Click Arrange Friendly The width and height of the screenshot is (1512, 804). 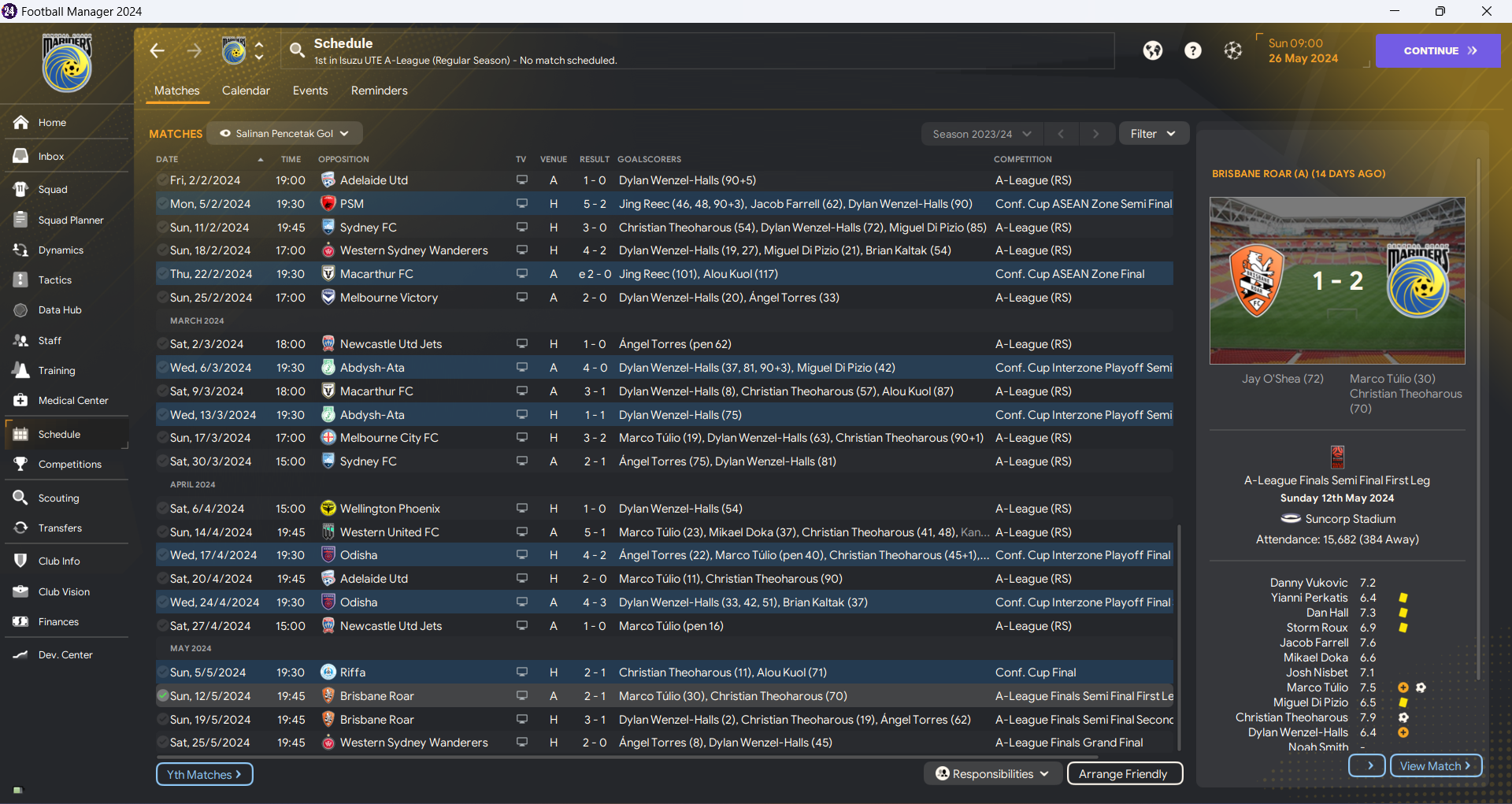(x=1125, y=774)
